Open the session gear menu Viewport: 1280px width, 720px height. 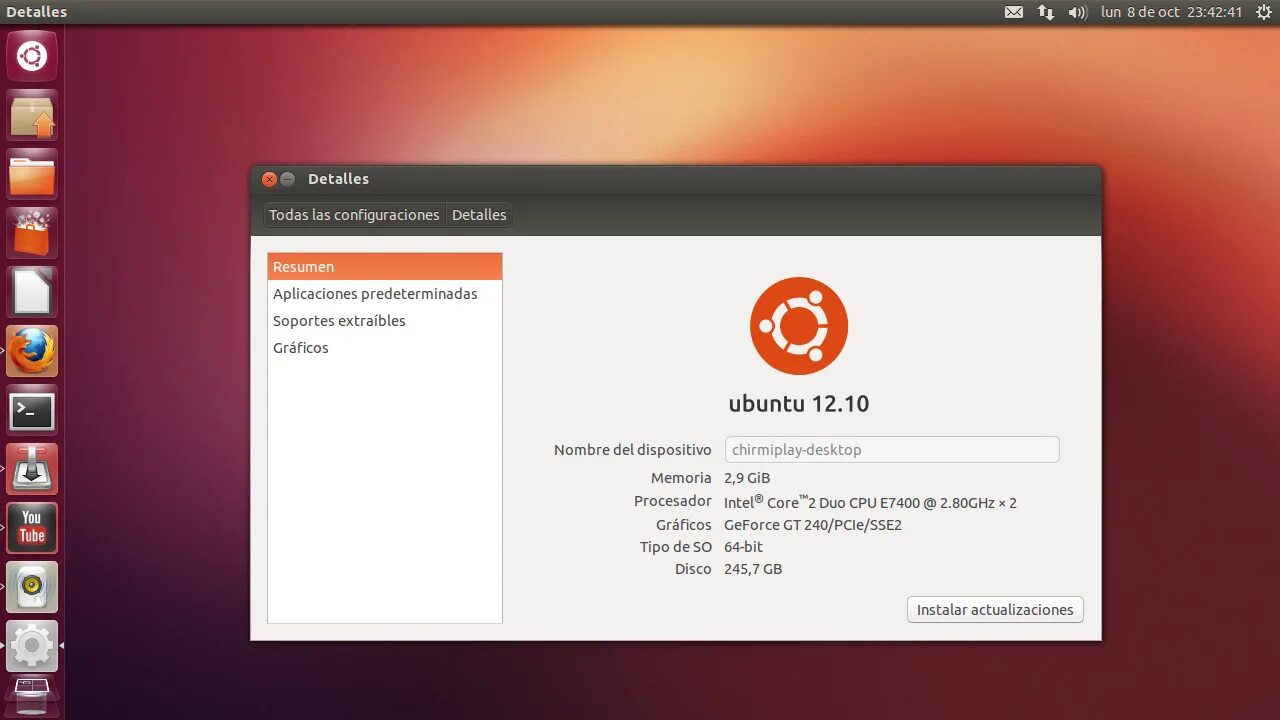1263,12
